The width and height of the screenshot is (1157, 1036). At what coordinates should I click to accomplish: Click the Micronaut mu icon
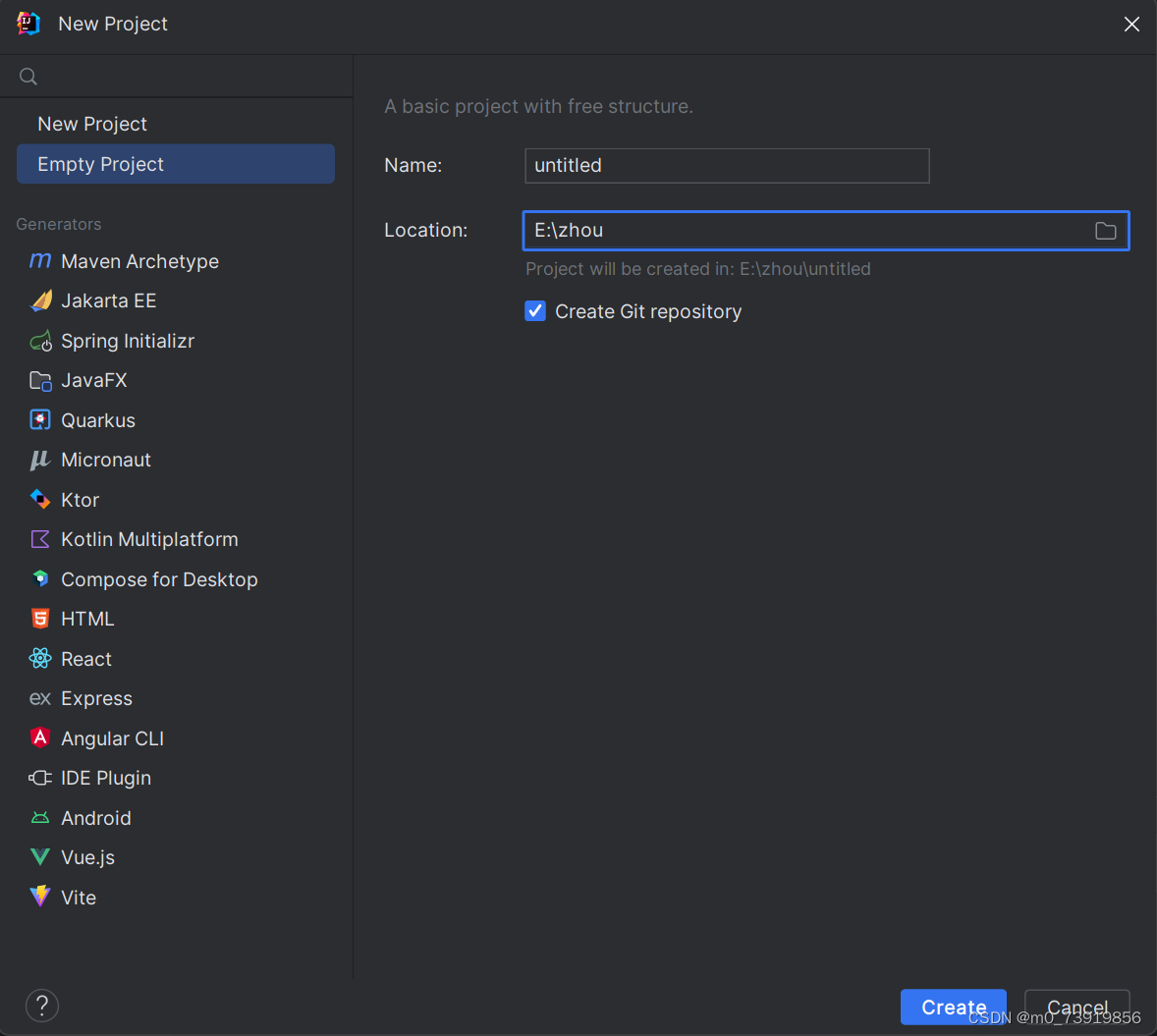click(40, 461)
